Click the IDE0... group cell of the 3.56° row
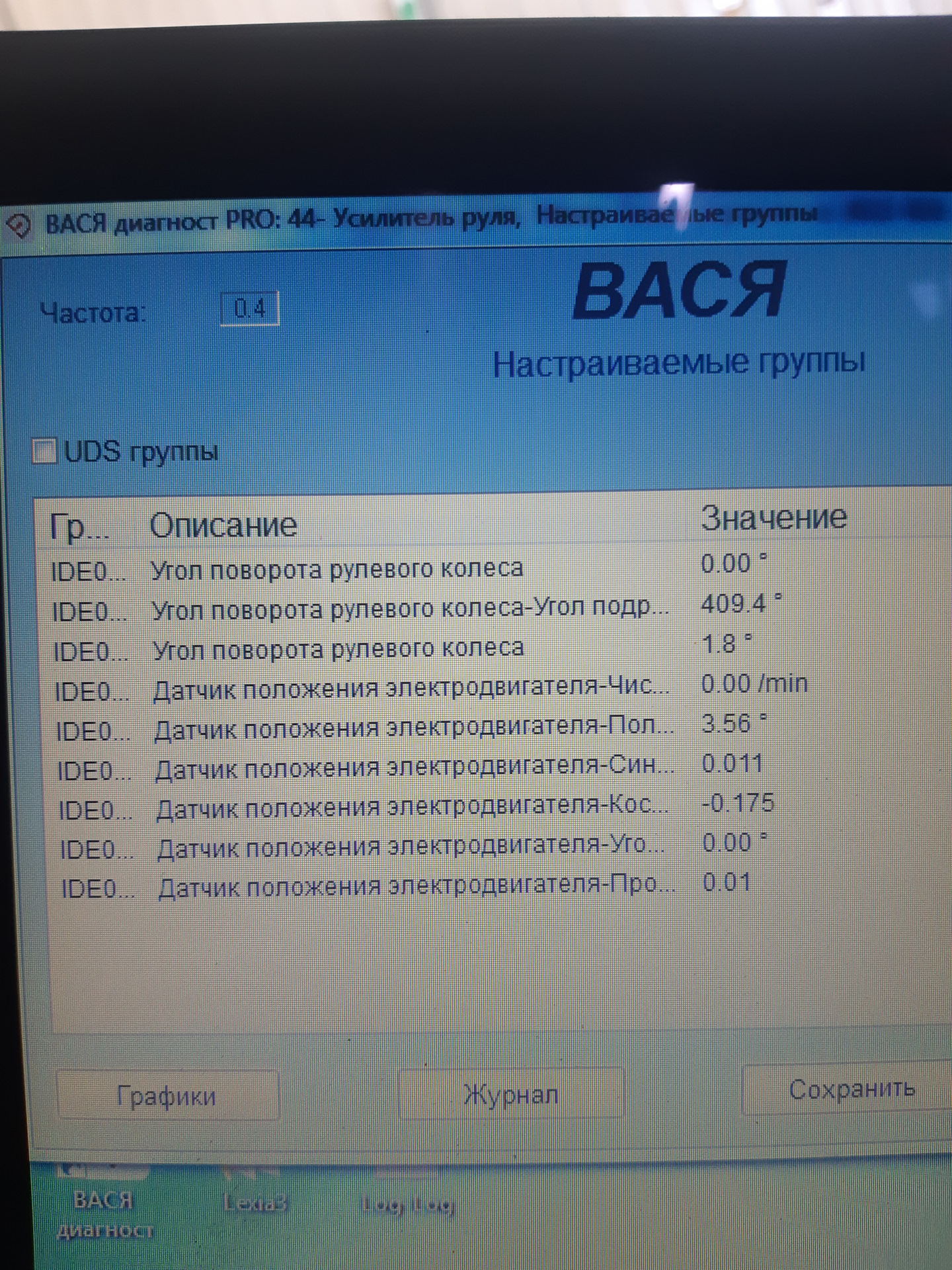 pos(93,731)
